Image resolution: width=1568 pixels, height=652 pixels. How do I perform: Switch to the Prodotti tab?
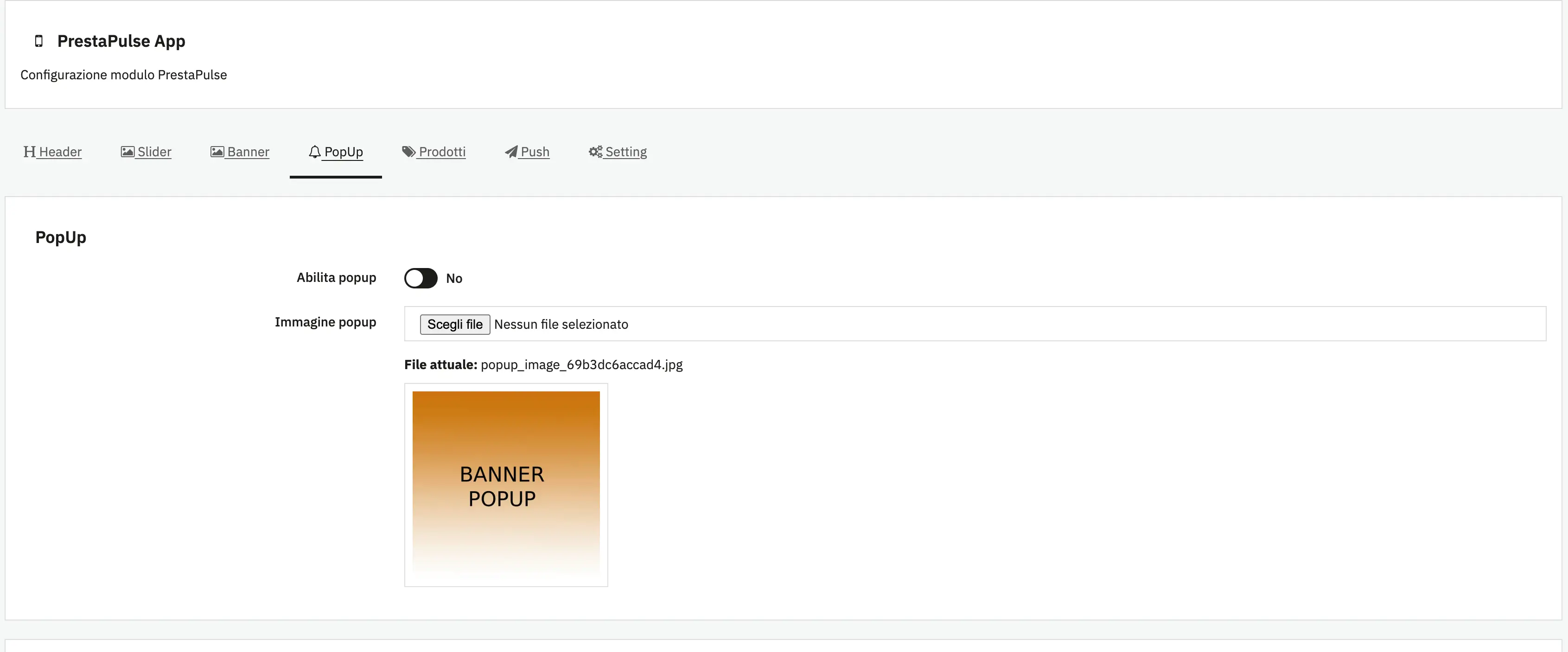coord(441,152)
